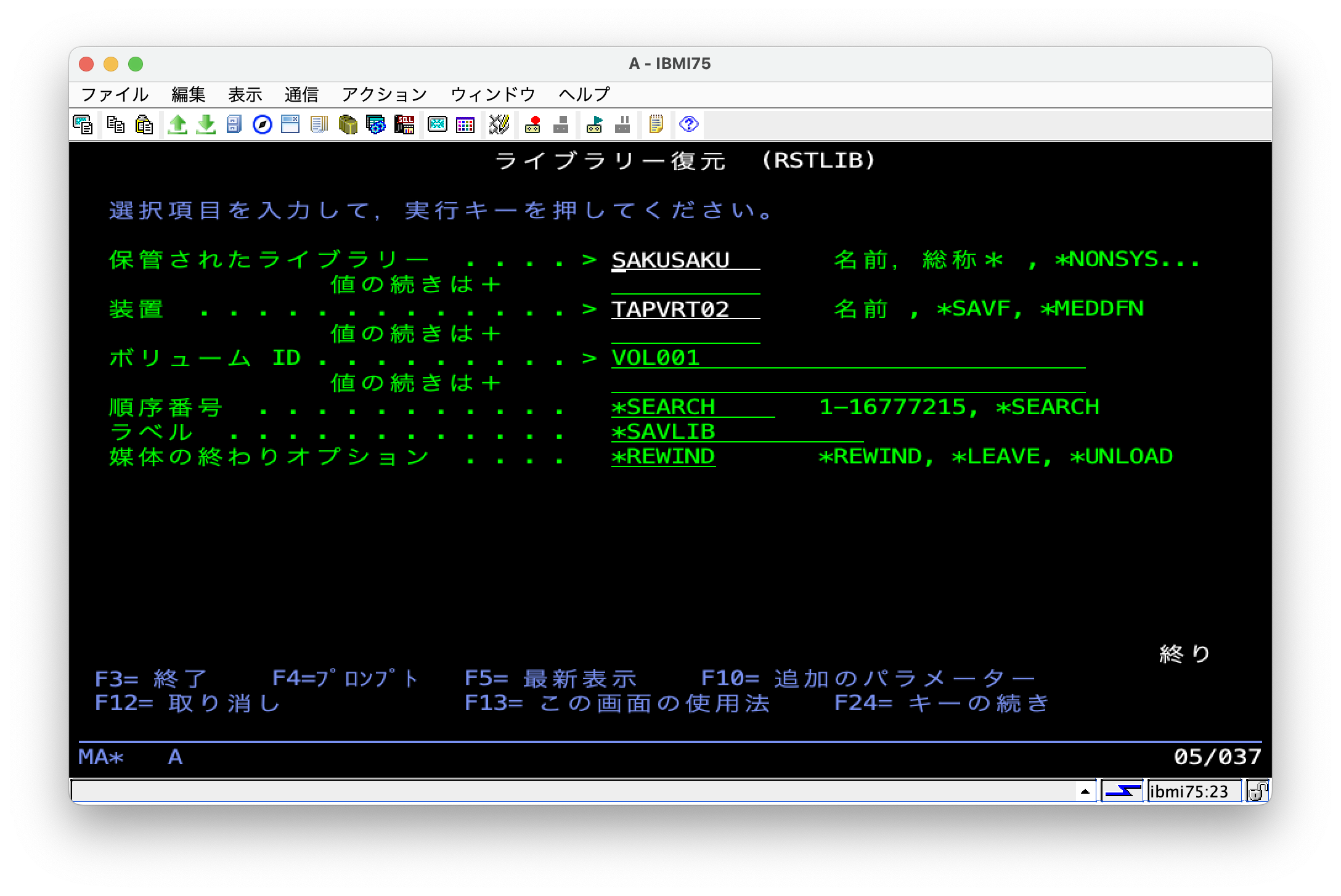1341x896 pixels.
Task: Open the keyboard remapping (pencil keys) icon
Action: point(499,124)
